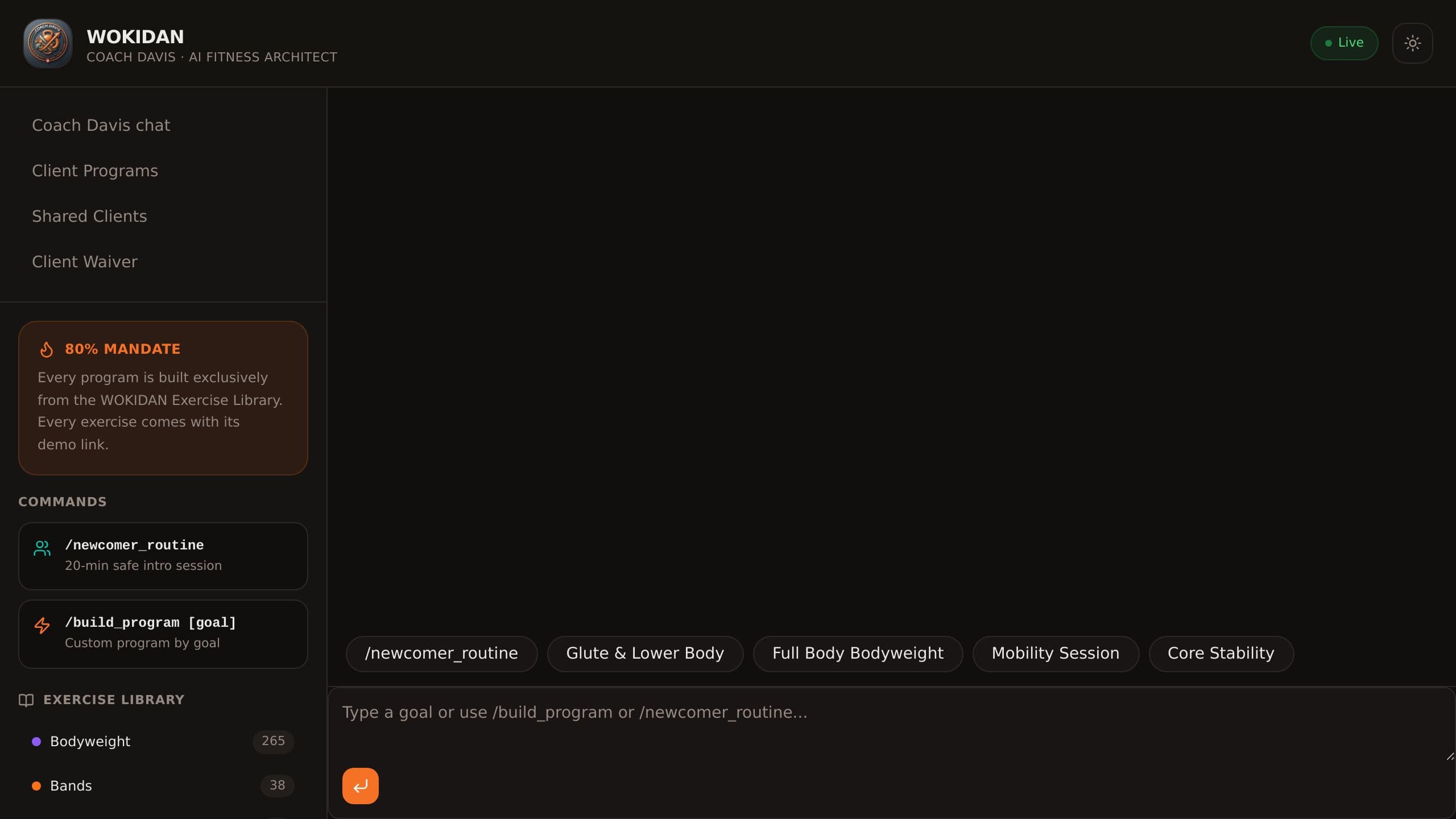The width and height of the screenshot is (1456, 819).
Task: Click the 'Coach Davis · AI Fitness Architect' subtitle
Action: pos(212,57)
